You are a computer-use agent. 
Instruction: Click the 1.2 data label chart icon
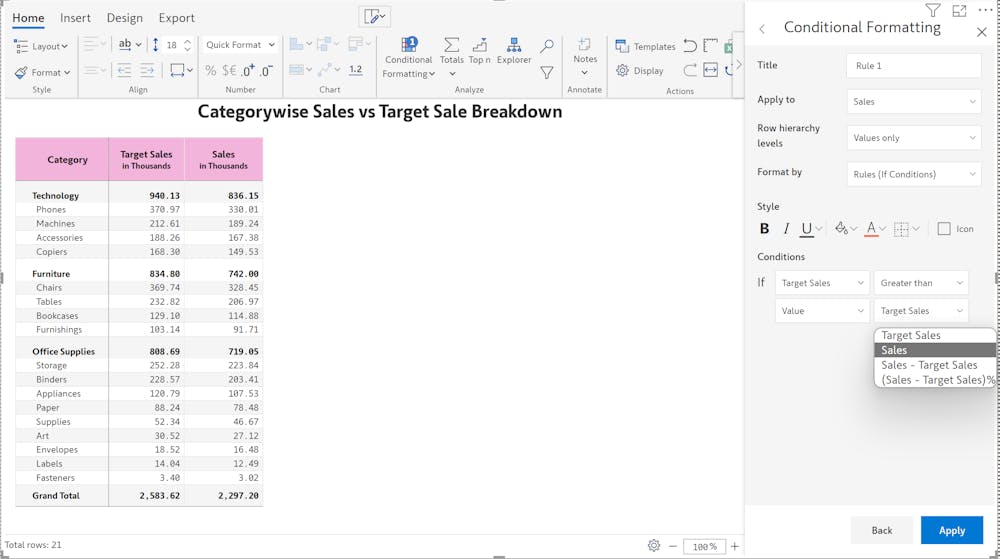click(356, 70)
